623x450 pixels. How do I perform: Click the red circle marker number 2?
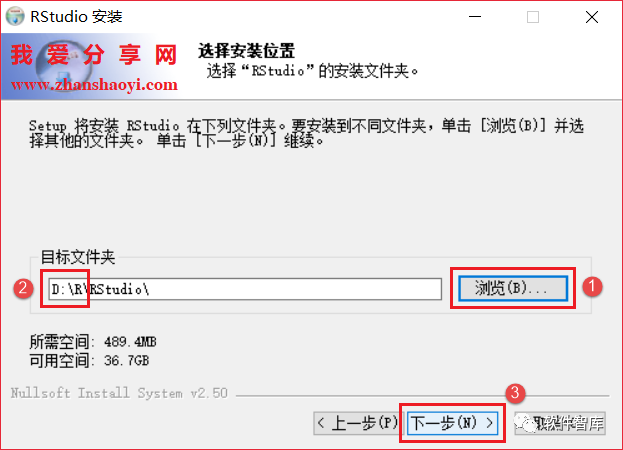23,288
